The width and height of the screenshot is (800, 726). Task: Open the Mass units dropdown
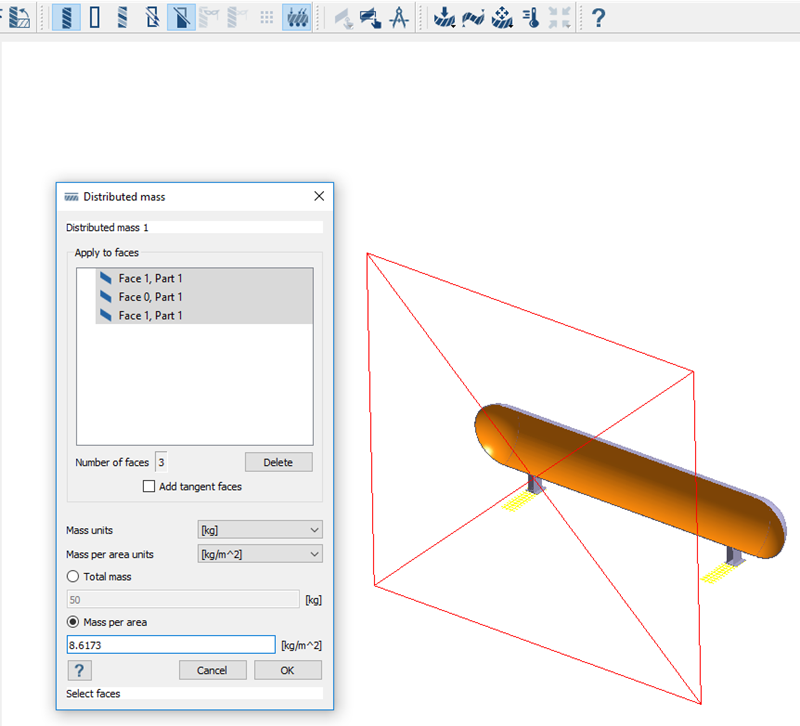260,530
